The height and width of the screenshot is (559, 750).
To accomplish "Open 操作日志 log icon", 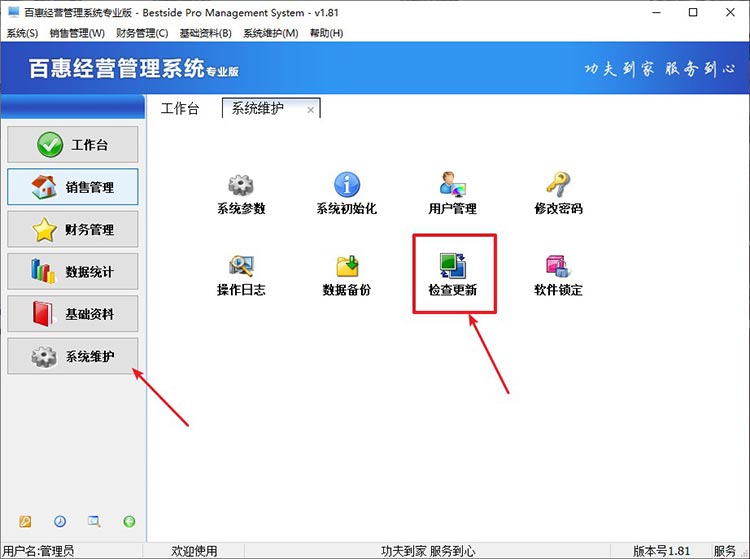I will point(241,266).
